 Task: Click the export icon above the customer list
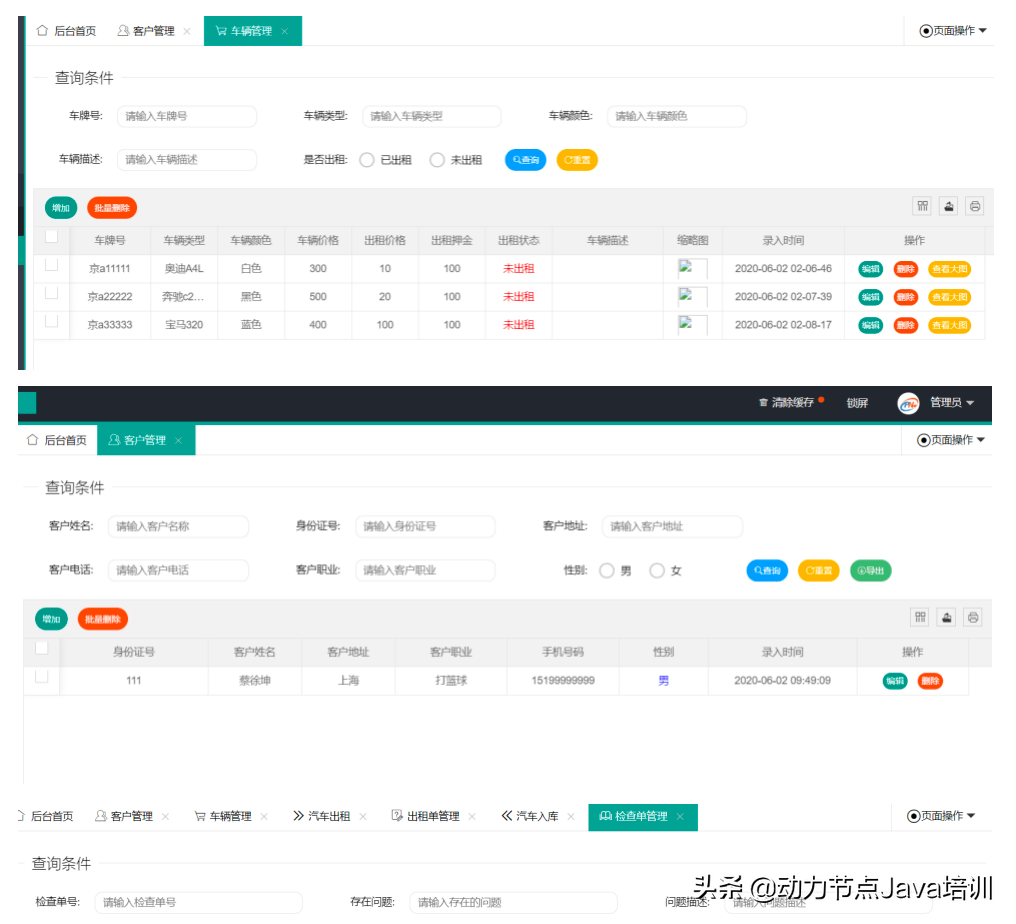click(946, 617)
